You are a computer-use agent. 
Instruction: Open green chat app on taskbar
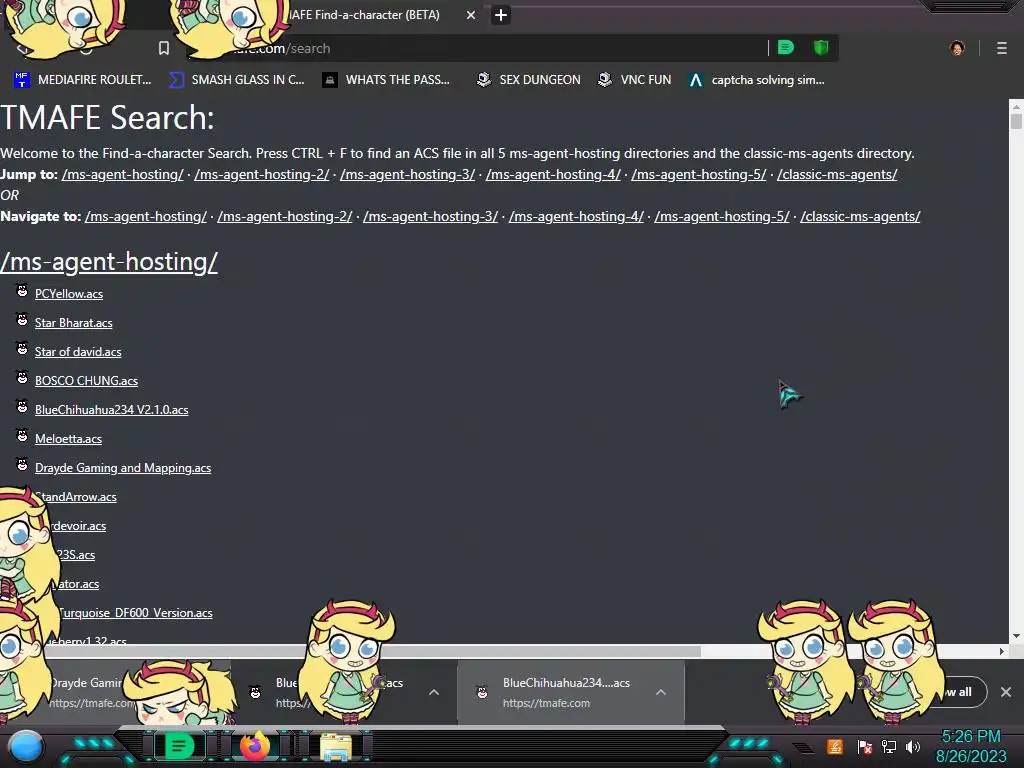coord(178,746)
